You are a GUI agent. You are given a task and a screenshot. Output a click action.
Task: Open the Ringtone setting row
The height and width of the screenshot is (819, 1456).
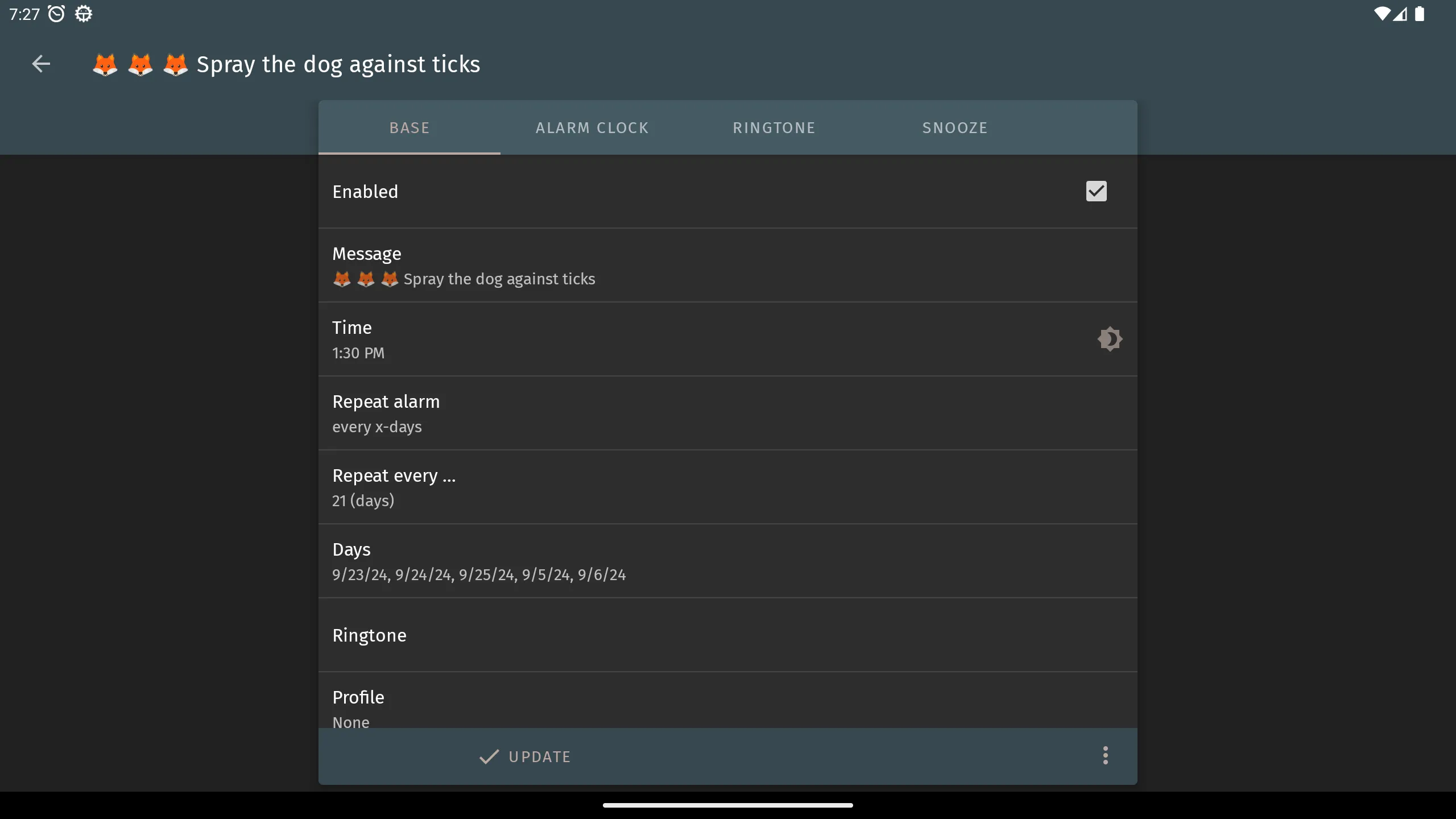click(728, 635)
